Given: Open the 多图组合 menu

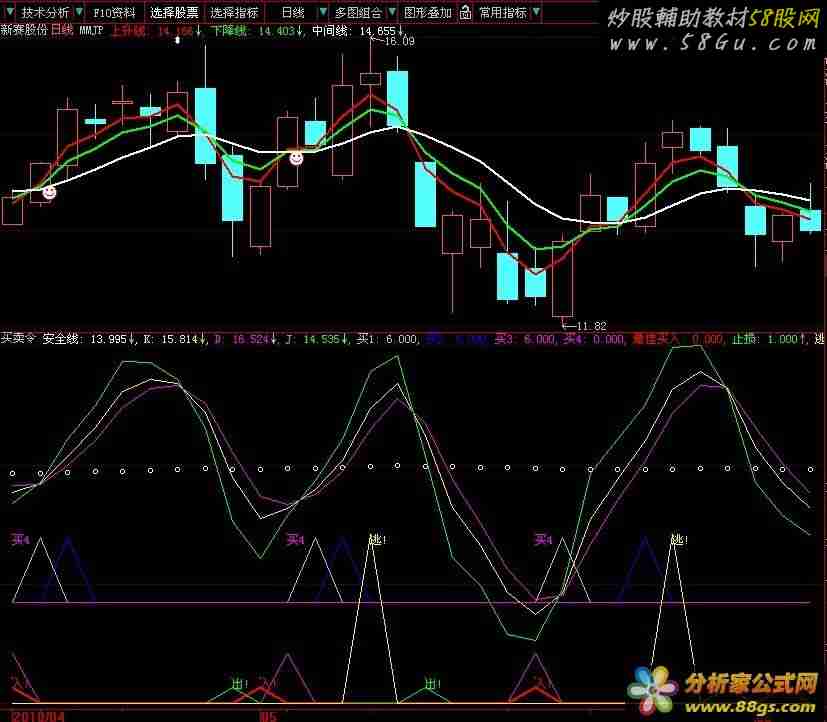Looking at the screenshot, I should click(x=359, y=12).
